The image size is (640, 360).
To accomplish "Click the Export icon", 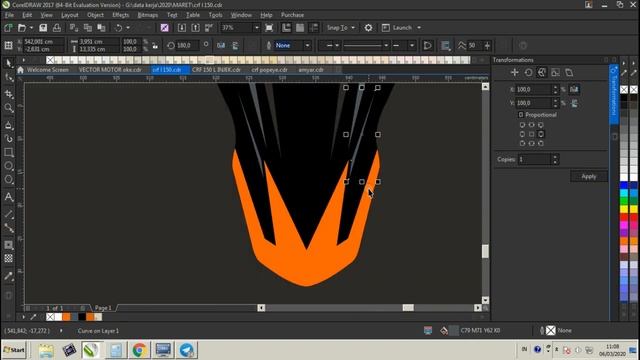I will coord(196,28).
